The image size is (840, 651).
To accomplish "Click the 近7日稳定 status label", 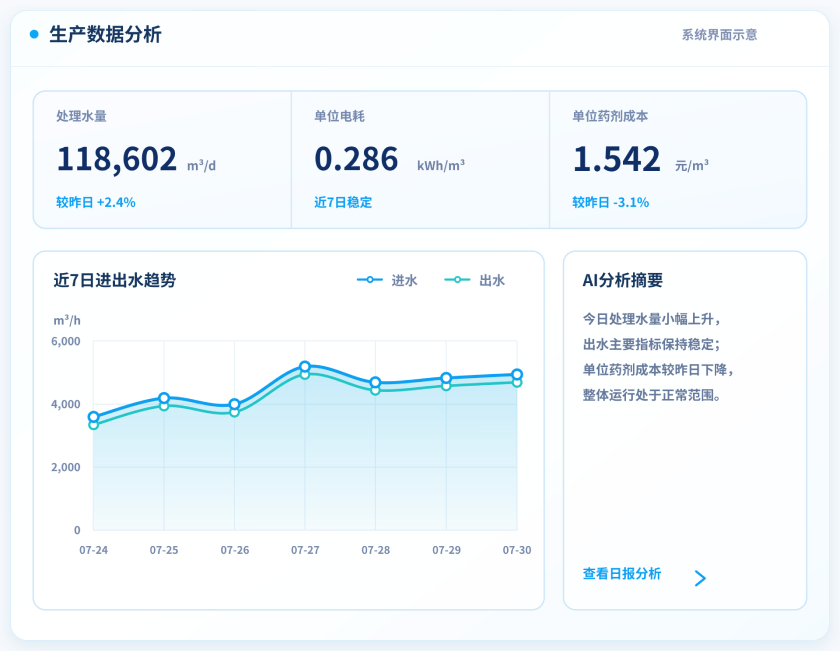I will pyautogui.click(x=343, y=203).
